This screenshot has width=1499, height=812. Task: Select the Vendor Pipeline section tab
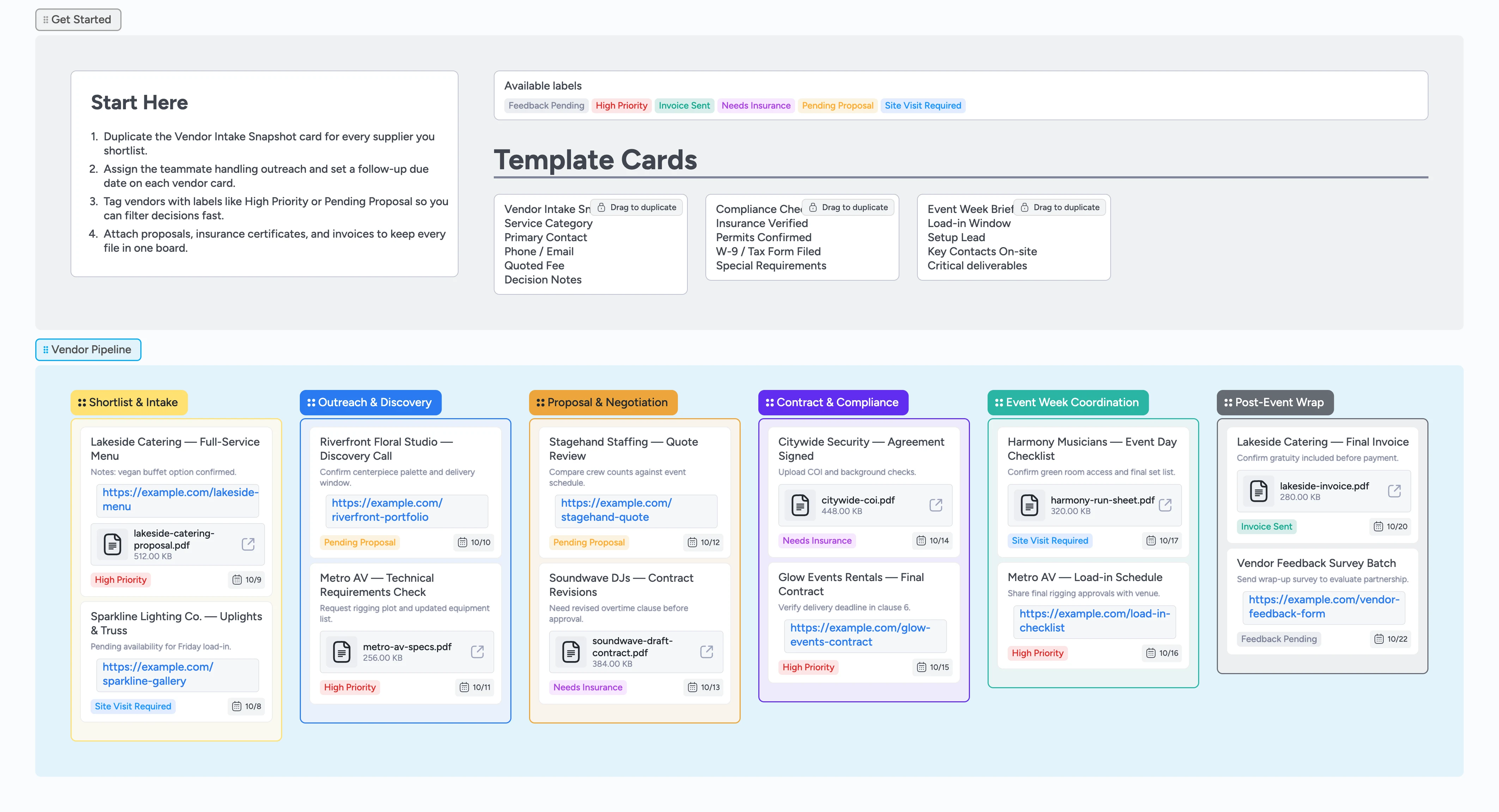[88, 349]
